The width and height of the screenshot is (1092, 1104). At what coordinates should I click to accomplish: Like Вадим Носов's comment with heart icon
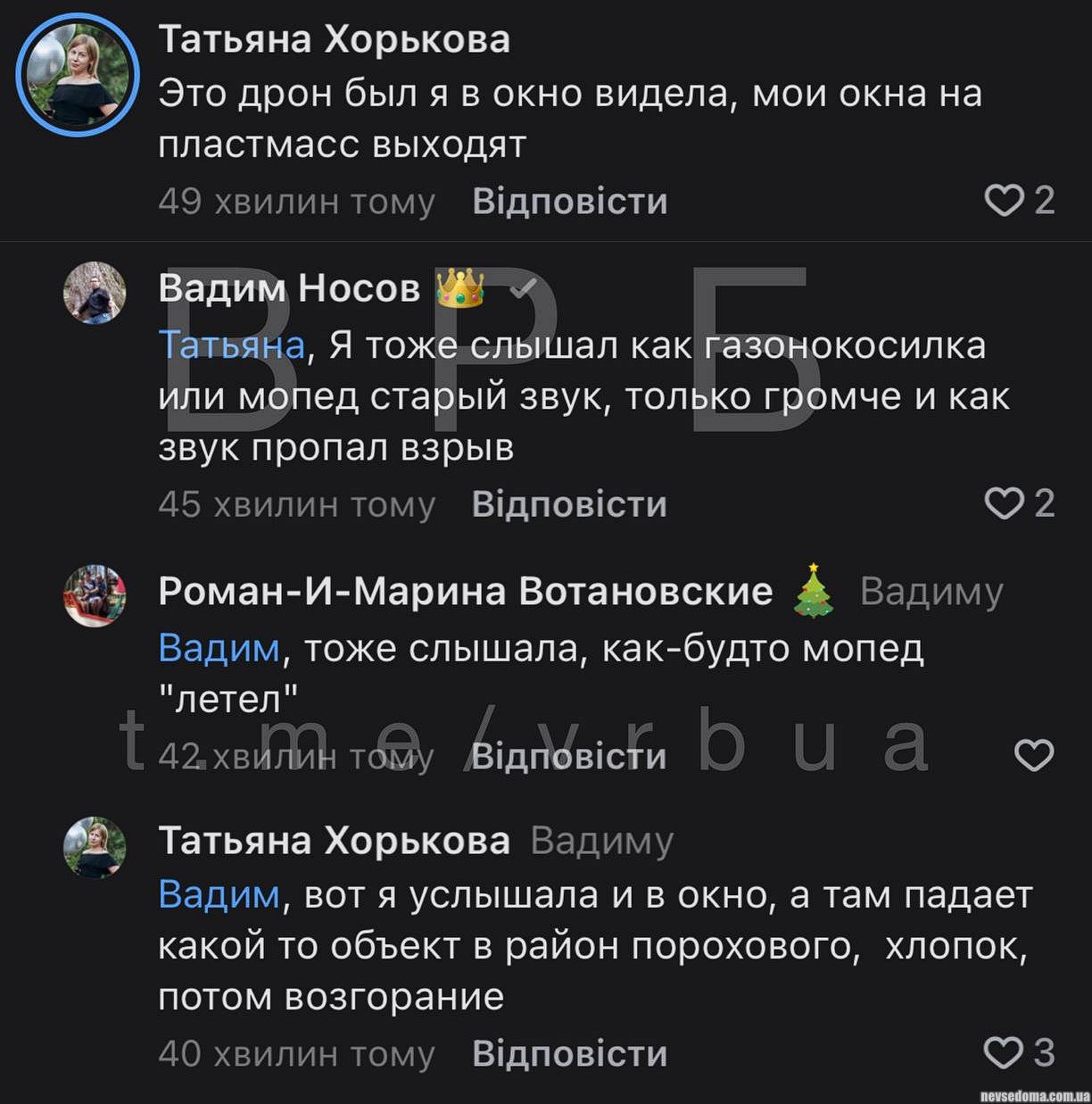(x=1004, y=503)
